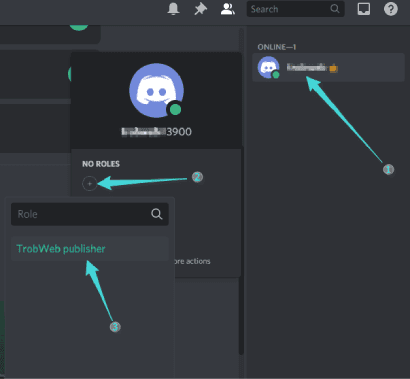The height and width of the screenshot is (379, 410).
Task: Select the online member in member list
Action: 328,67
